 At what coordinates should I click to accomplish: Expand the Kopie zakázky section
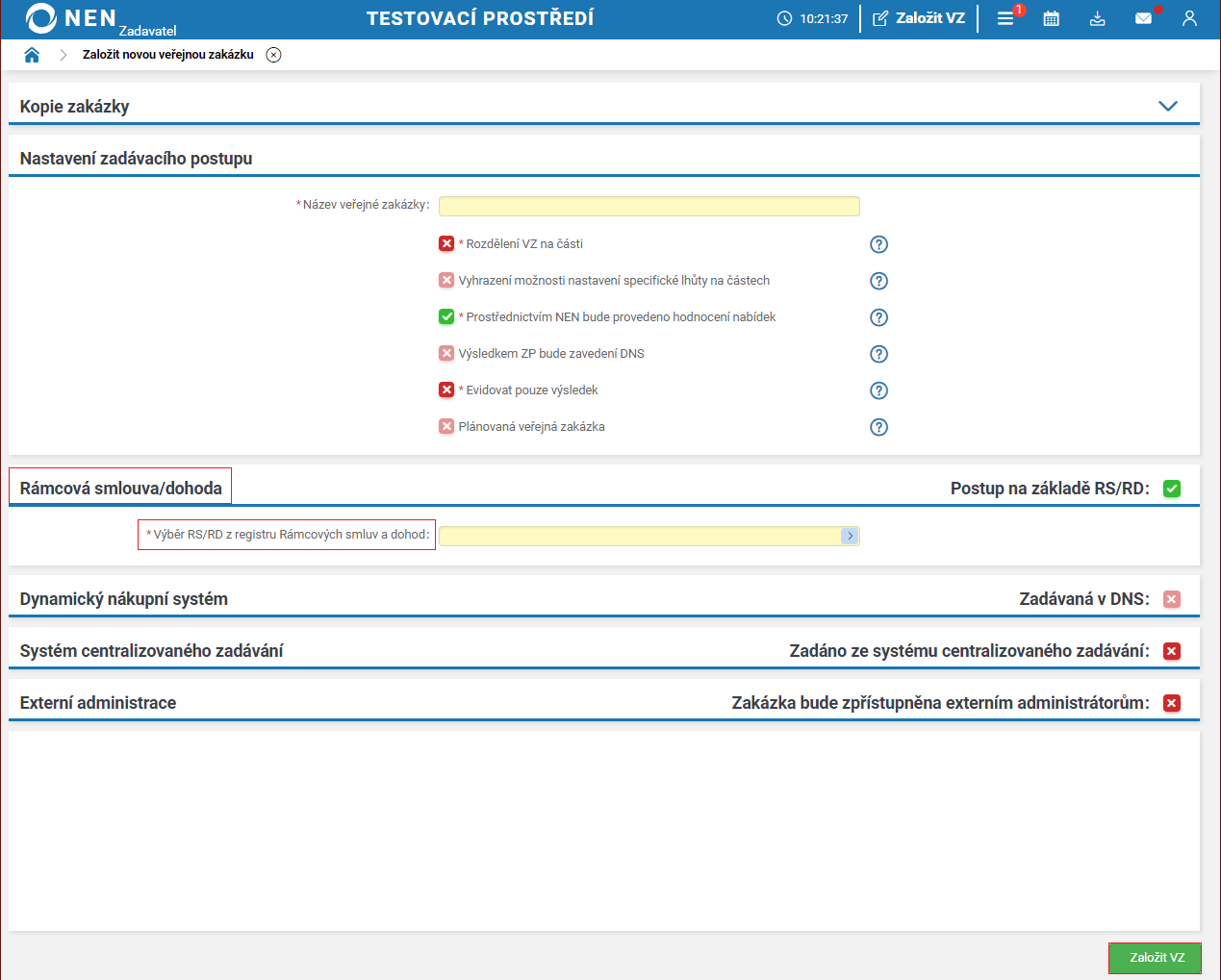[x=1167, y=107]
